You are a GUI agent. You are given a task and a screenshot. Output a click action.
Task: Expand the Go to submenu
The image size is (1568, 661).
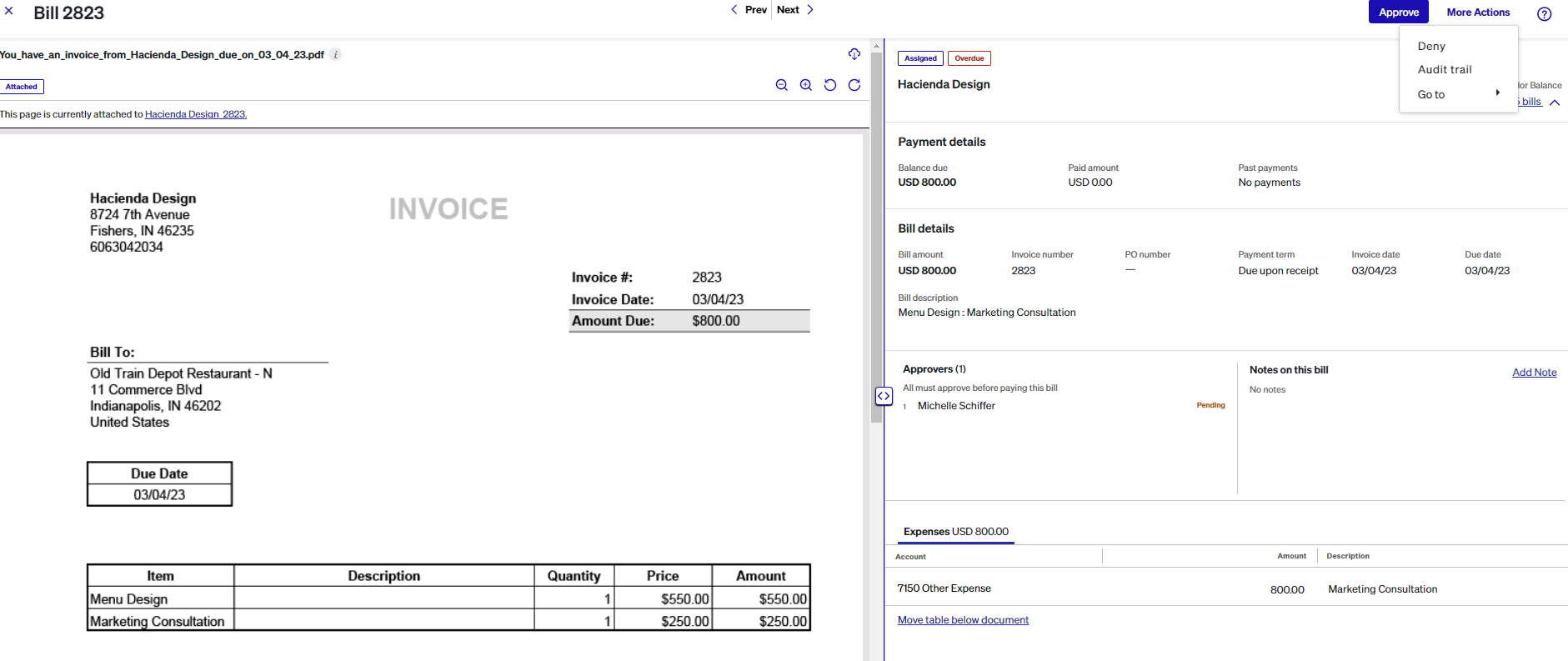(1458, 94)
